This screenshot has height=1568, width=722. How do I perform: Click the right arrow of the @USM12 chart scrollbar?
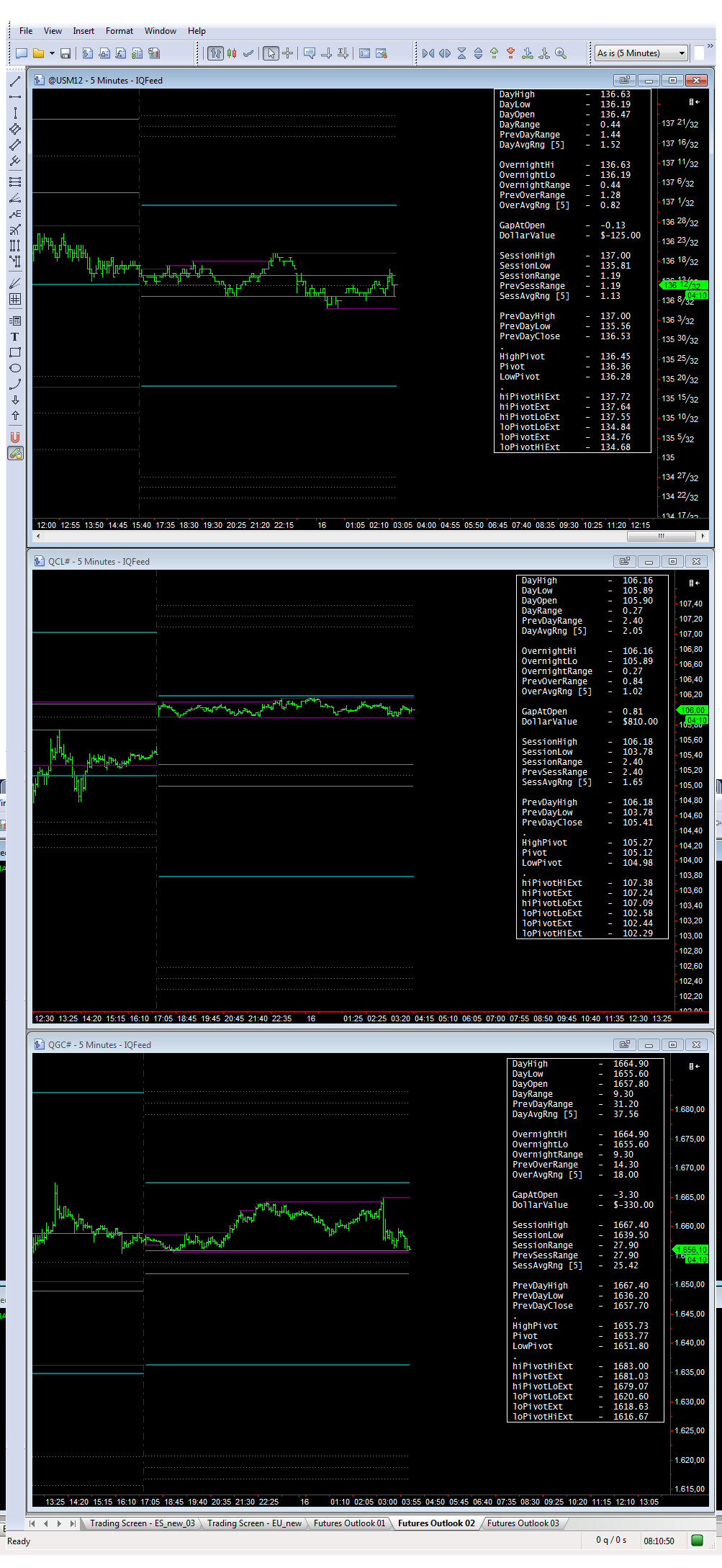click(x=703, y=536)
